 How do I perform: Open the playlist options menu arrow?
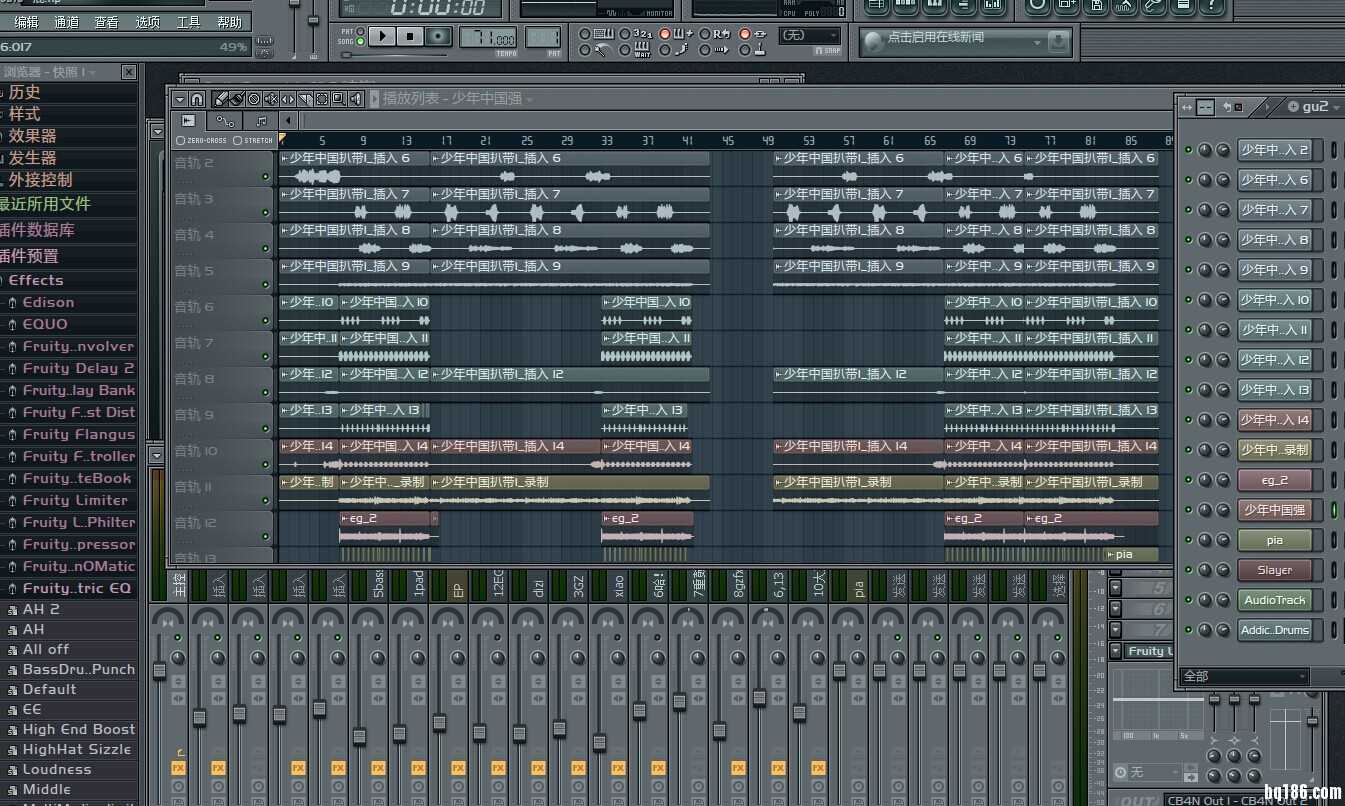pos(180,99)
